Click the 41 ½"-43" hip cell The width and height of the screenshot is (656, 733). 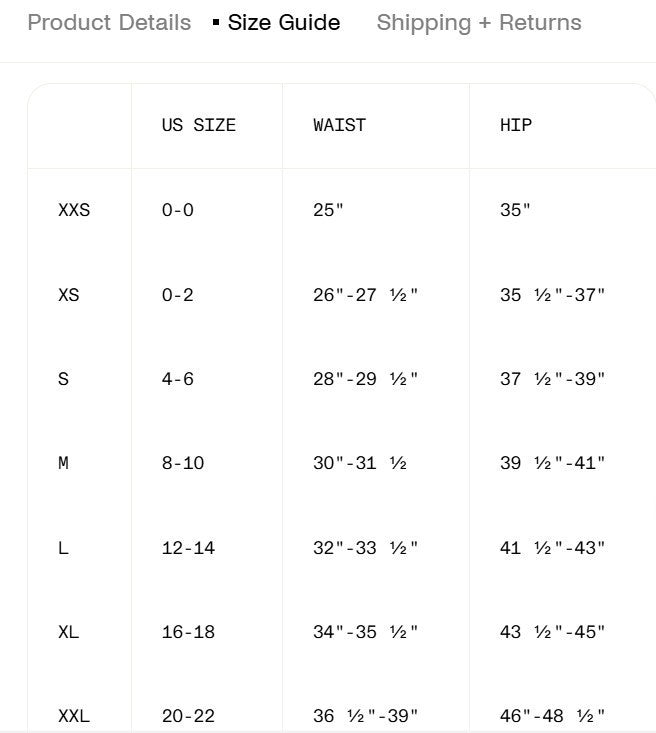(x=552, y=548)
